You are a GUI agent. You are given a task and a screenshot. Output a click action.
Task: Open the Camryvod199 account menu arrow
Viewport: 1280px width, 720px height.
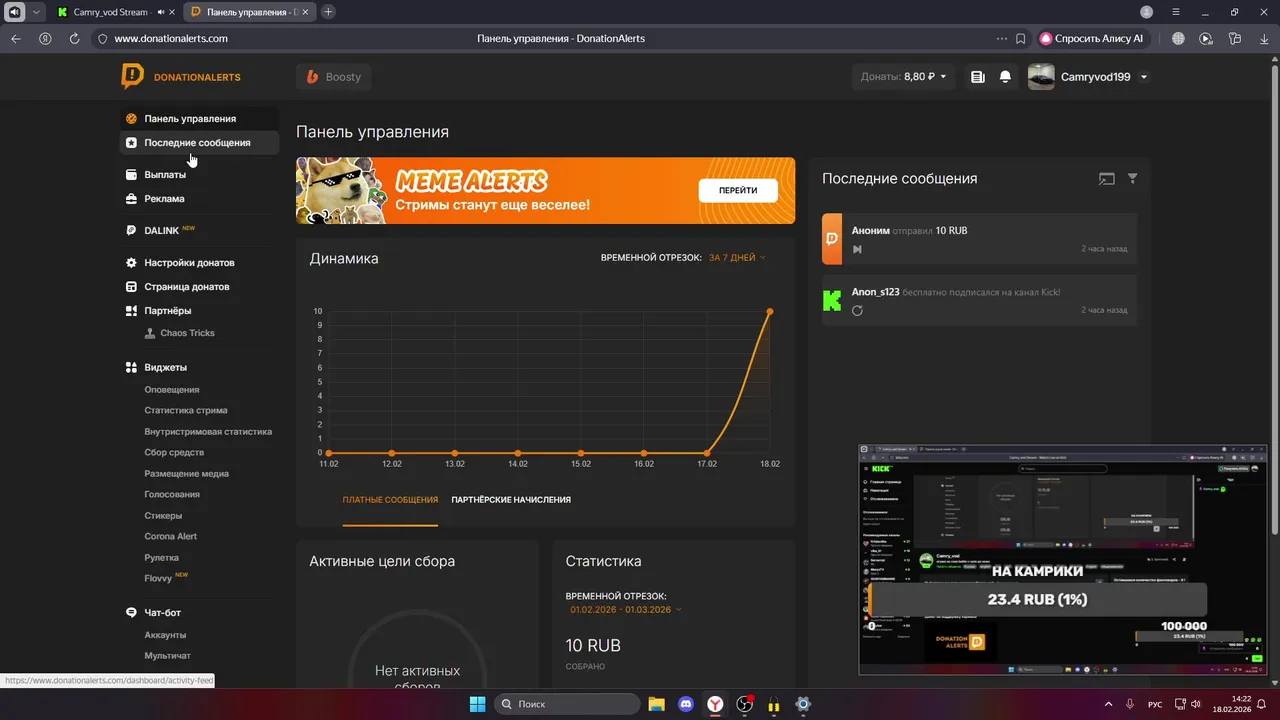(1144, 77)
